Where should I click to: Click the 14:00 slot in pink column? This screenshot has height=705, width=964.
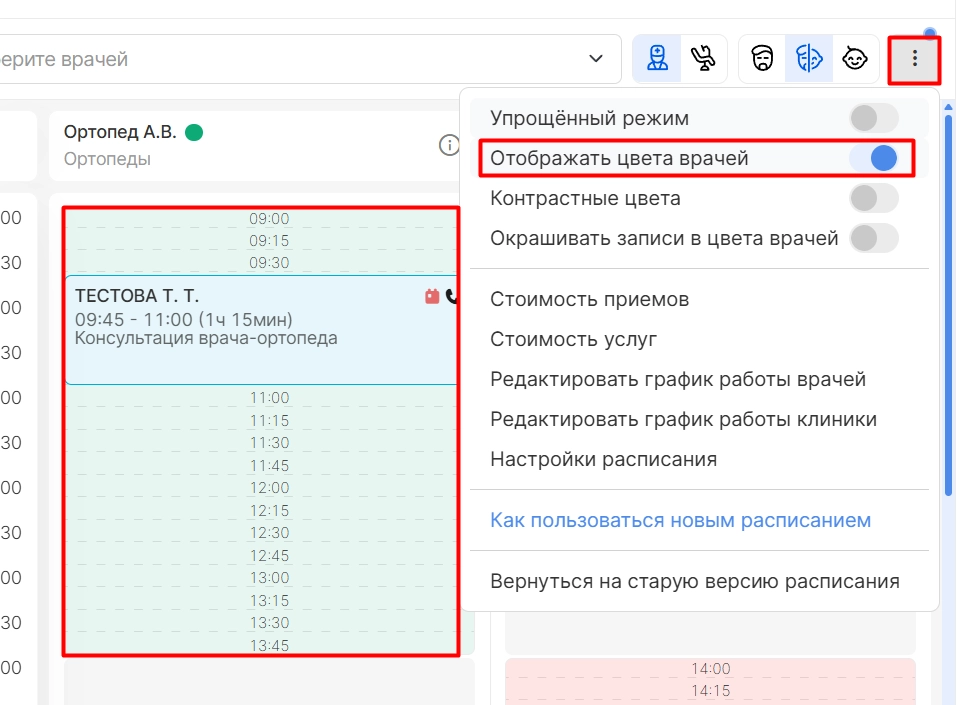pos(710,668)
